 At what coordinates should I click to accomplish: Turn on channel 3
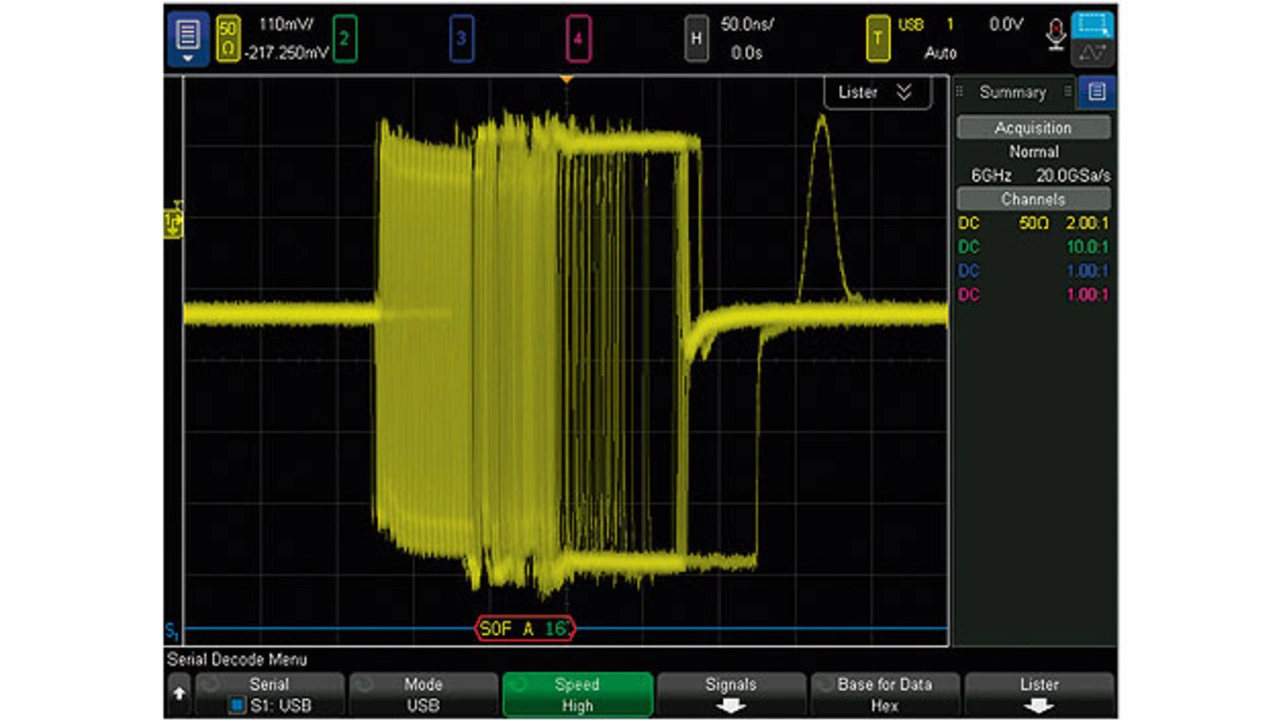coord(461,40)
